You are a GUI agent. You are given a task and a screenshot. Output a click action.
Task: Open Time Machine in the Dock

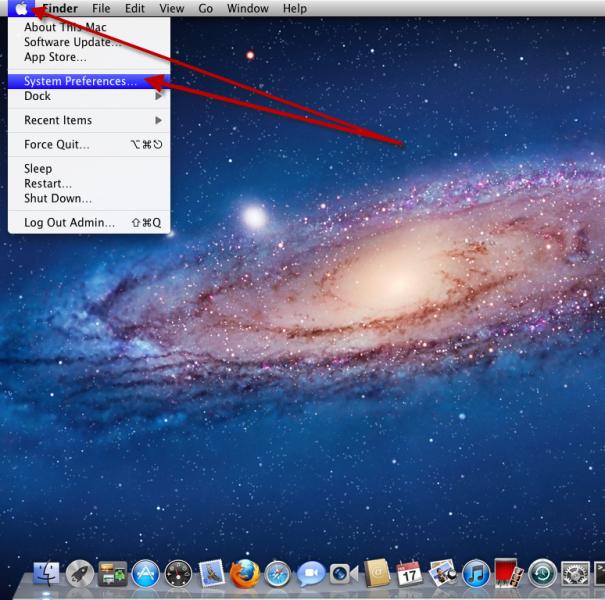(541, 575)
